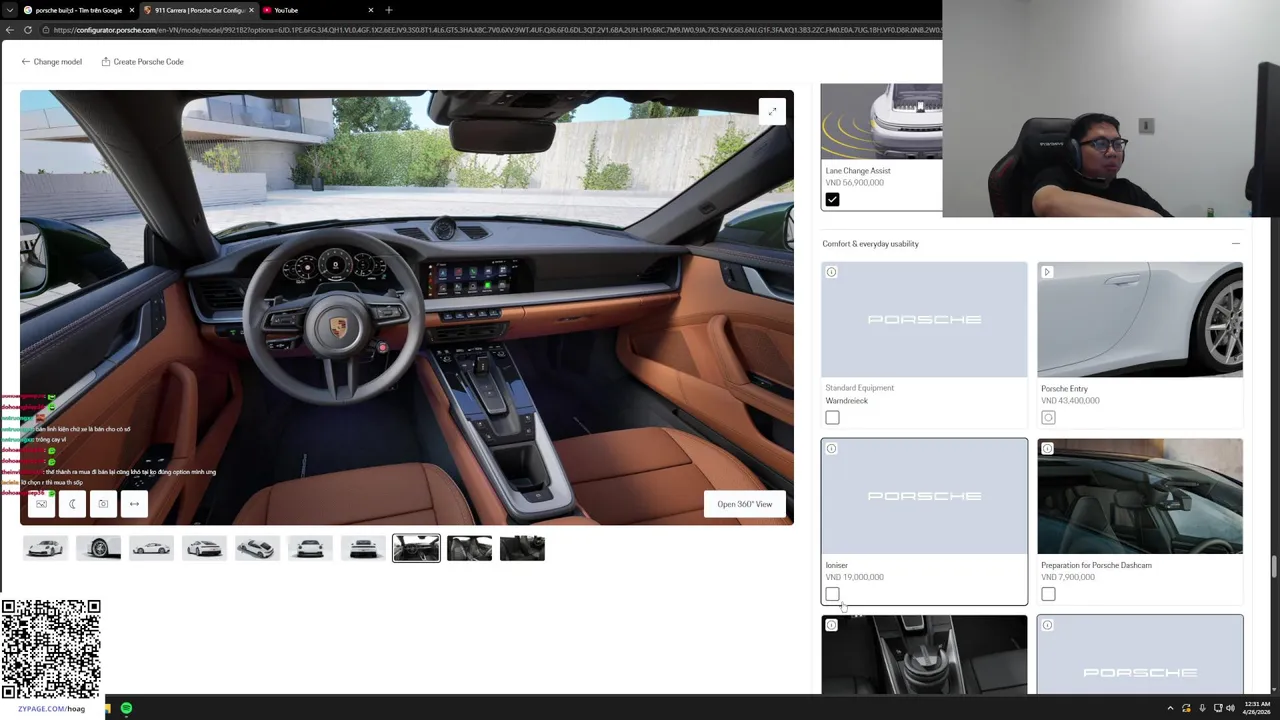
Task: Select the dashboard interior thumbnail
Action: tap(416, 548)
